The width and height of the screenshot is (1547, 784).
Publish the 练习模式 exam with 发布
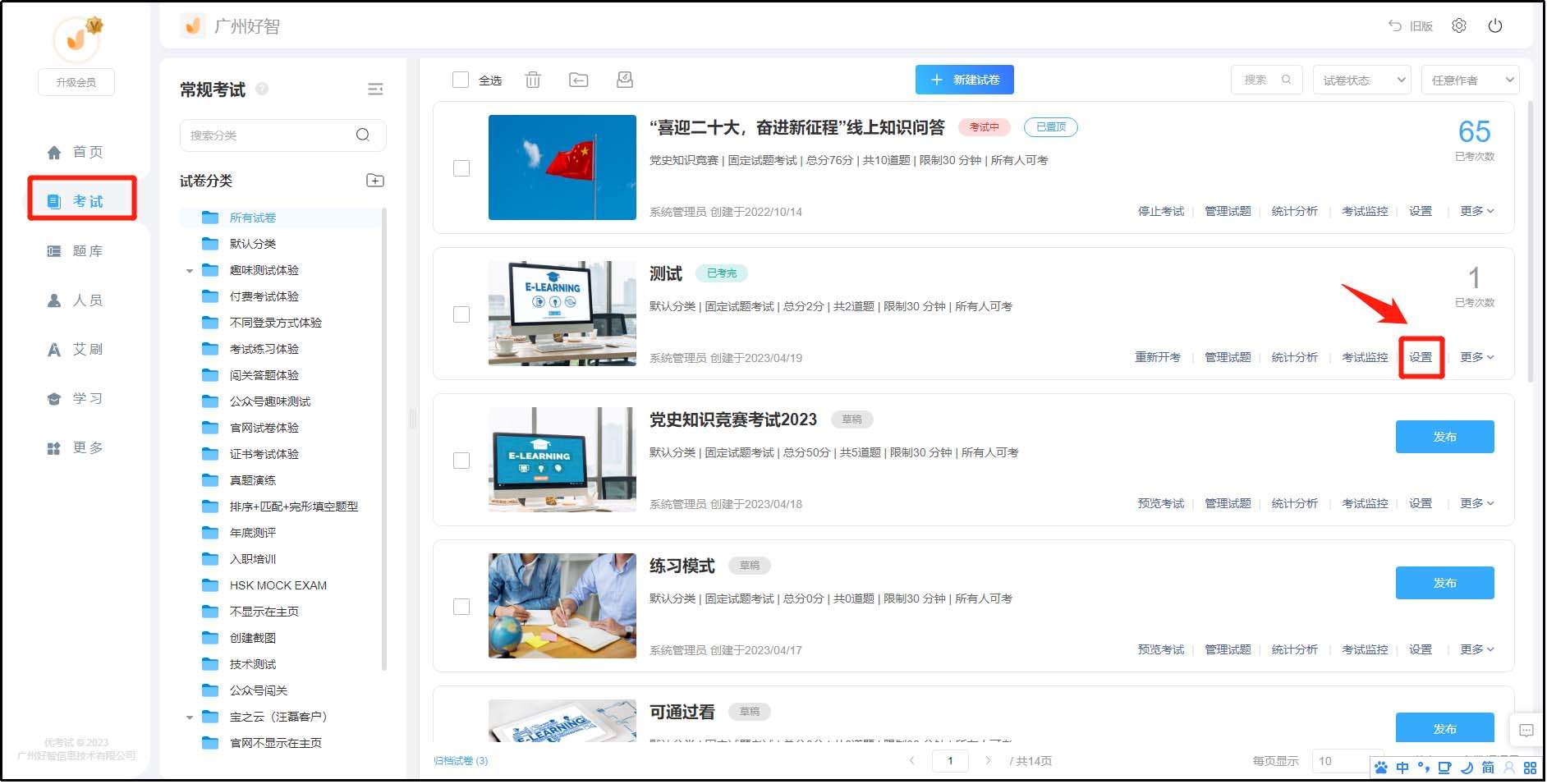[1444, 583]
